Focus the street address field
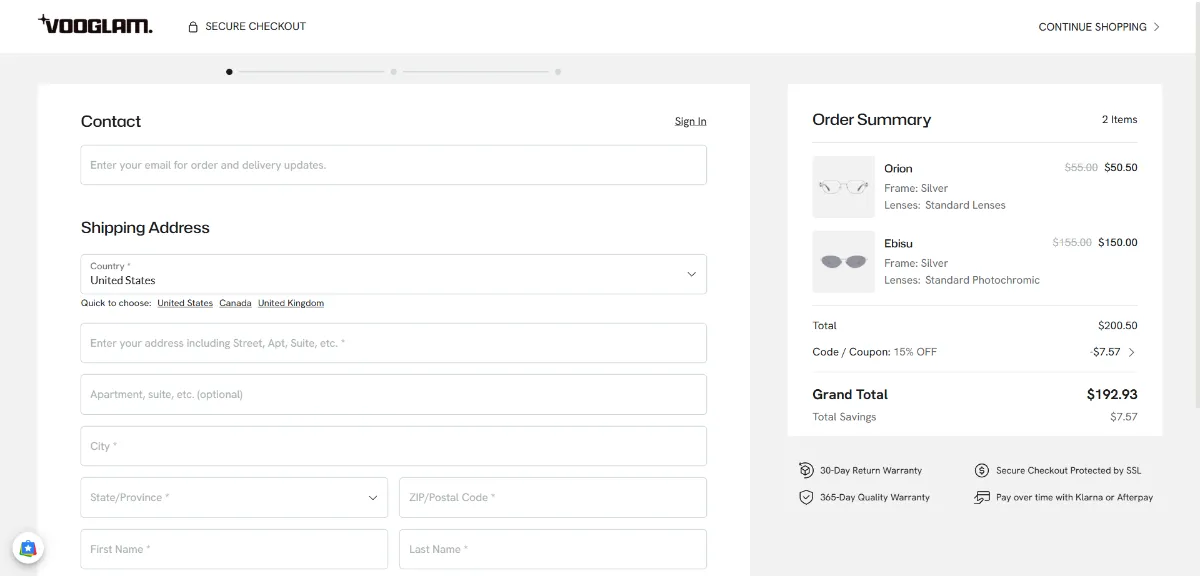The width and height of the screenshot is (1200, 576). pyautogui.click(x=393, y=343)
